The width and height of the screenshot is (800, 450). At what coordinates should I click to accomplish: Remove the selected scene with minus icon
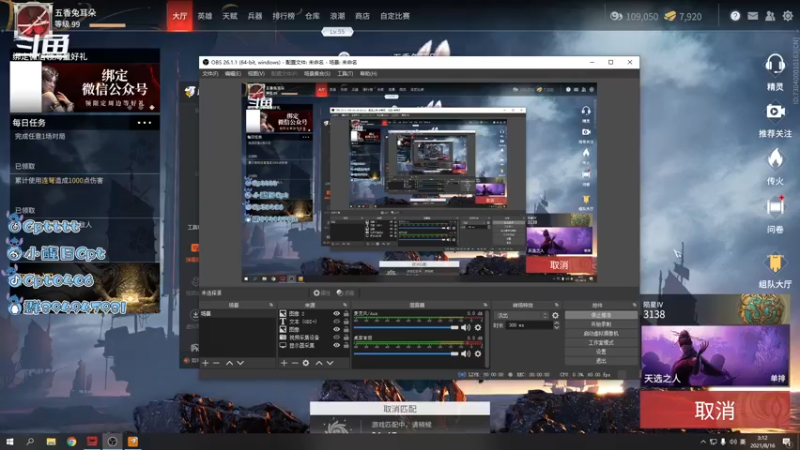click(216, 363)
